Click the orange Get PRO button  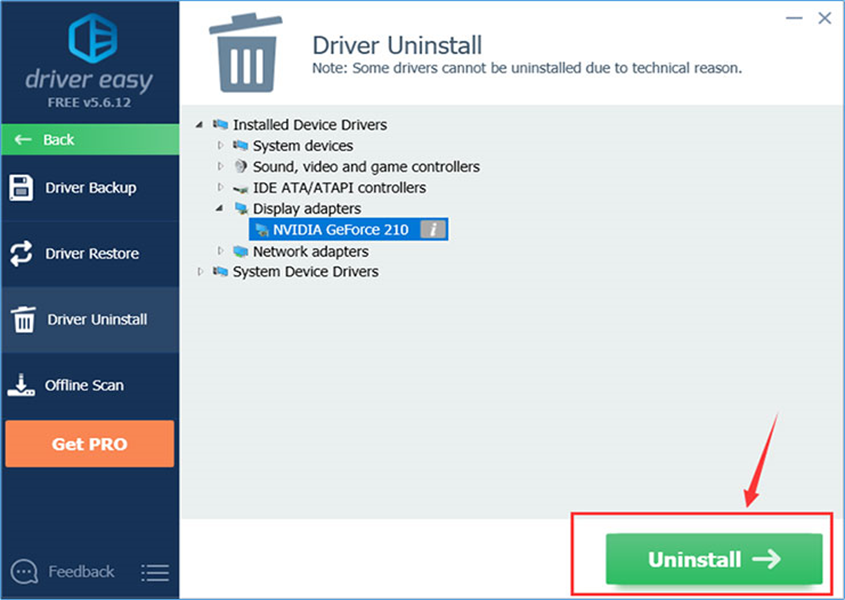pyautogui.click(x=89, y=444)
